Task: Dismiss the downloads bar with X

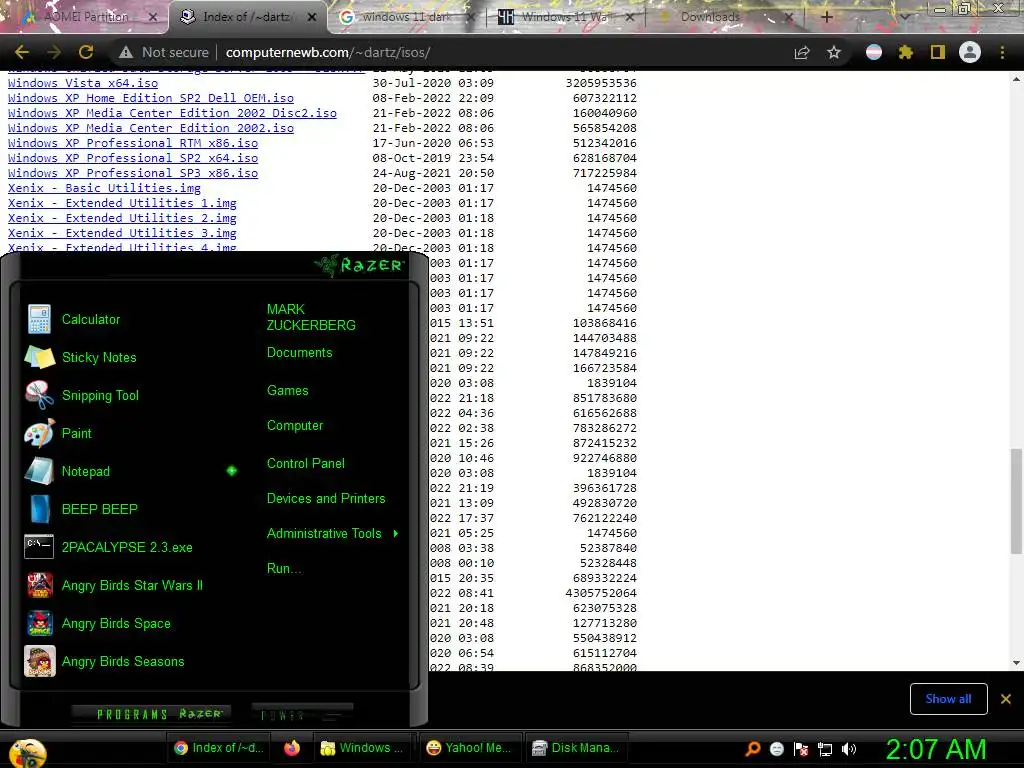Action: click(x=1006, y=699)
